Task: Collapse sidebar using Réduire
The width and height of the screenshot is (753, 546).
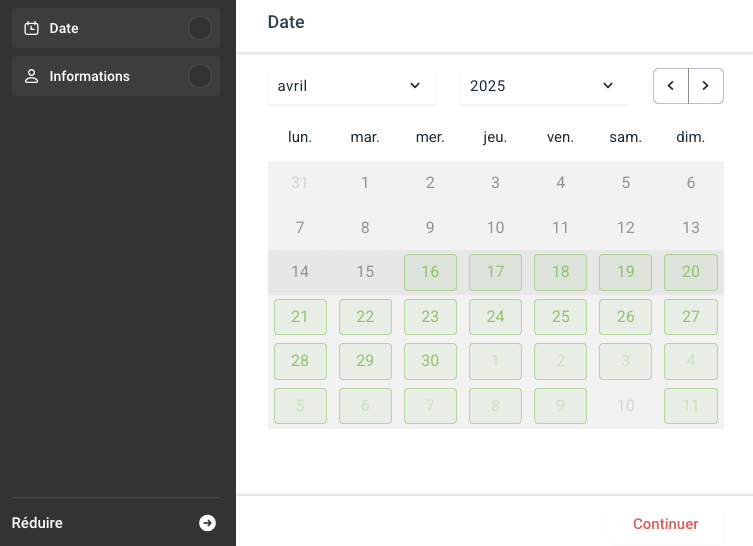Action: pyautogui.click(x=38, y=523)
